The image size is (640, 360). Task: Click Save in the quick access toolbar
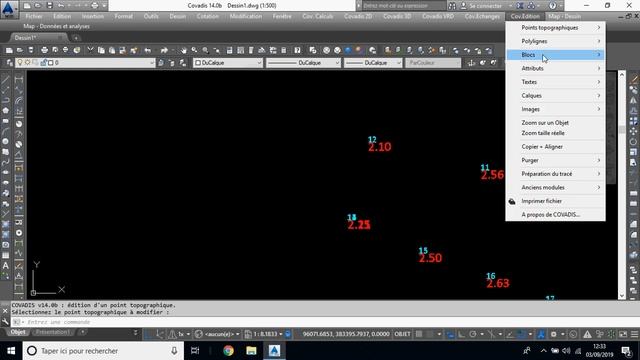click(x=49, y=6)
